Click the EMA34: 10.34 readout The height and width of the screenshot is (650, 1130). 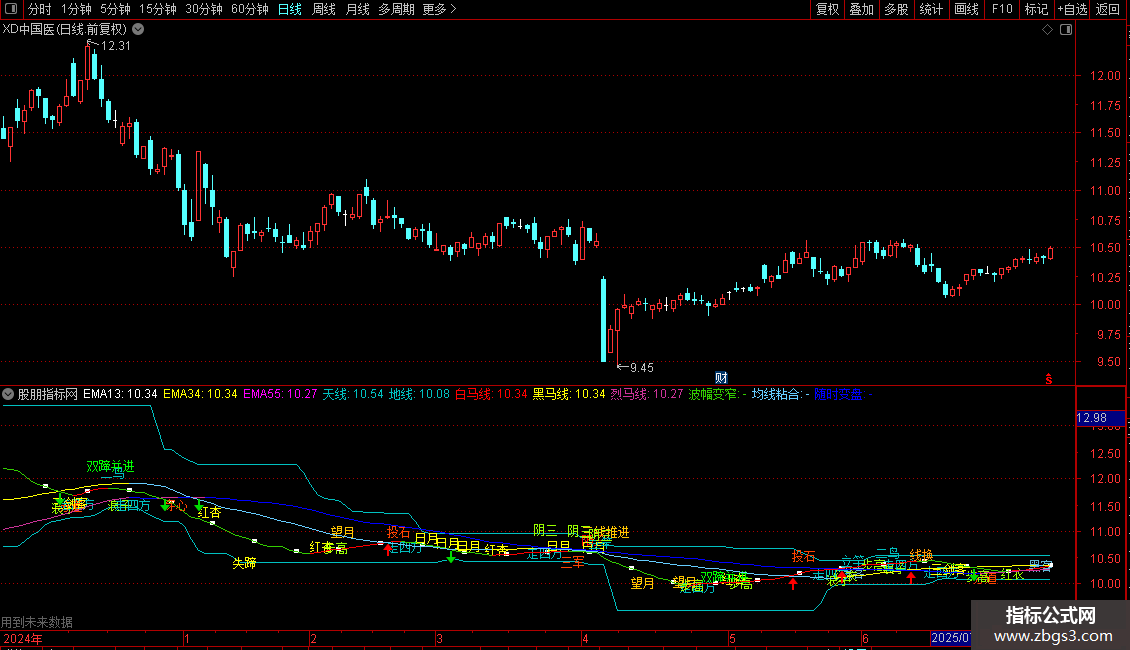pos(200,394)
